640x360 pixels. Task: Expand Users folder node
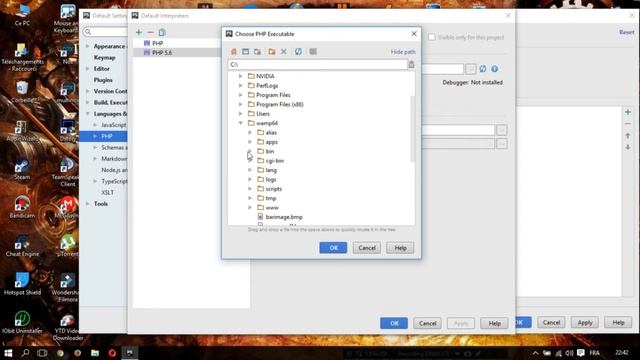point(241,113)
